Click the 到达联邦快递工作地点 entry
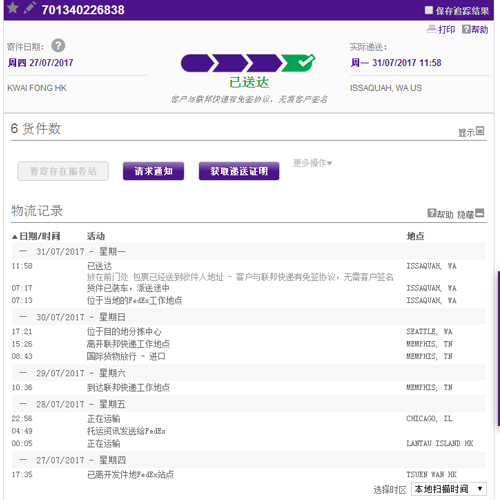Screen dimensions: 500x500 point(128,387)
